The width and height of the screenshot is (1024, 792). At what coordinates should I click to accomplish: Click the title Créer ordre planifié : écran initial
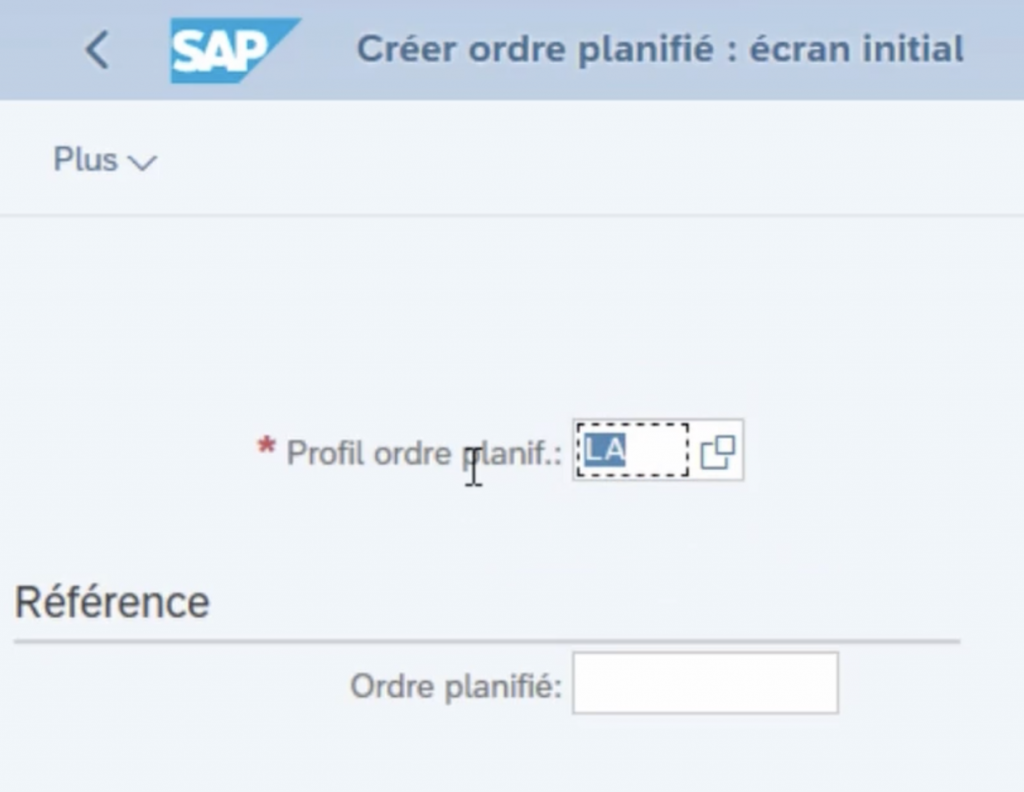coord(660,49)
